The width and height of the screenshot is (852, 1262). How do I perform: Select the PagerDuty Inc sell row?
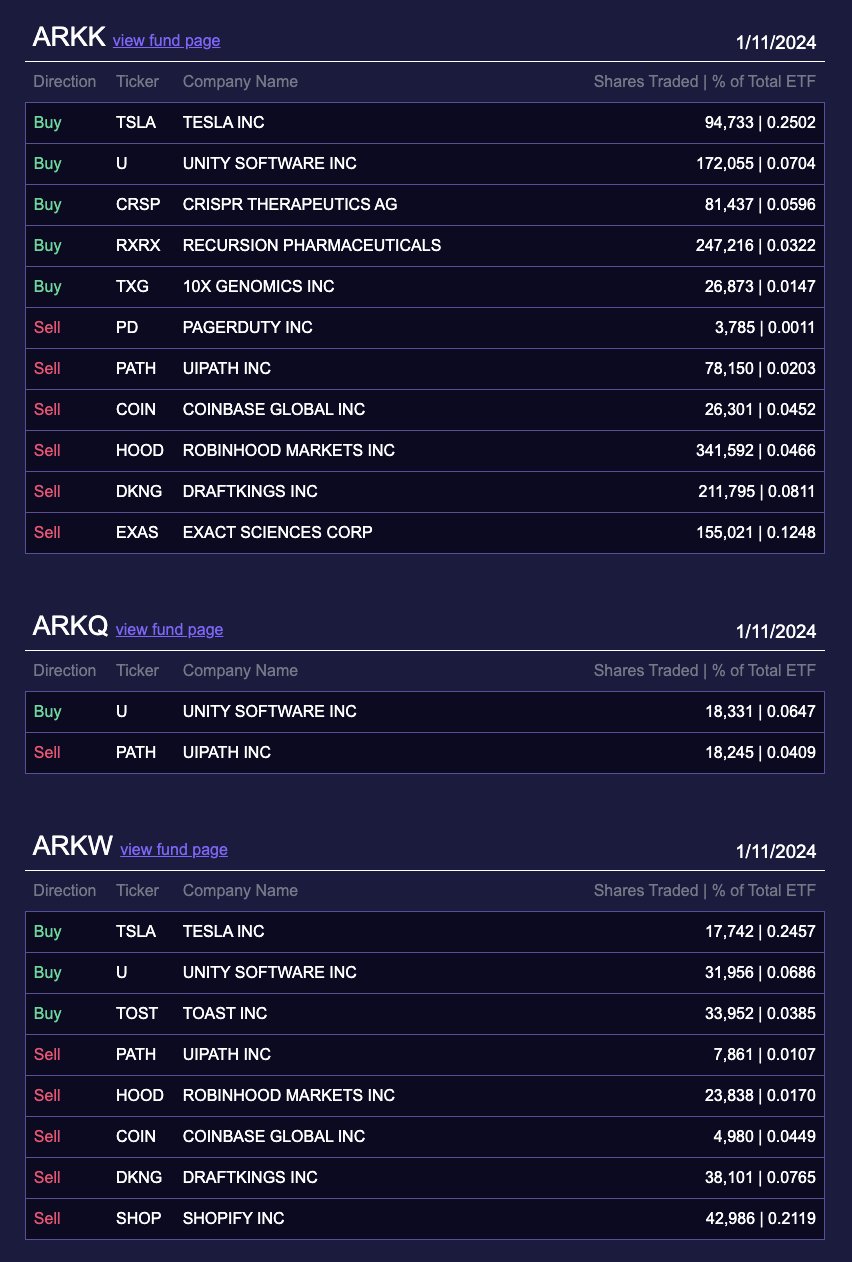424,328
